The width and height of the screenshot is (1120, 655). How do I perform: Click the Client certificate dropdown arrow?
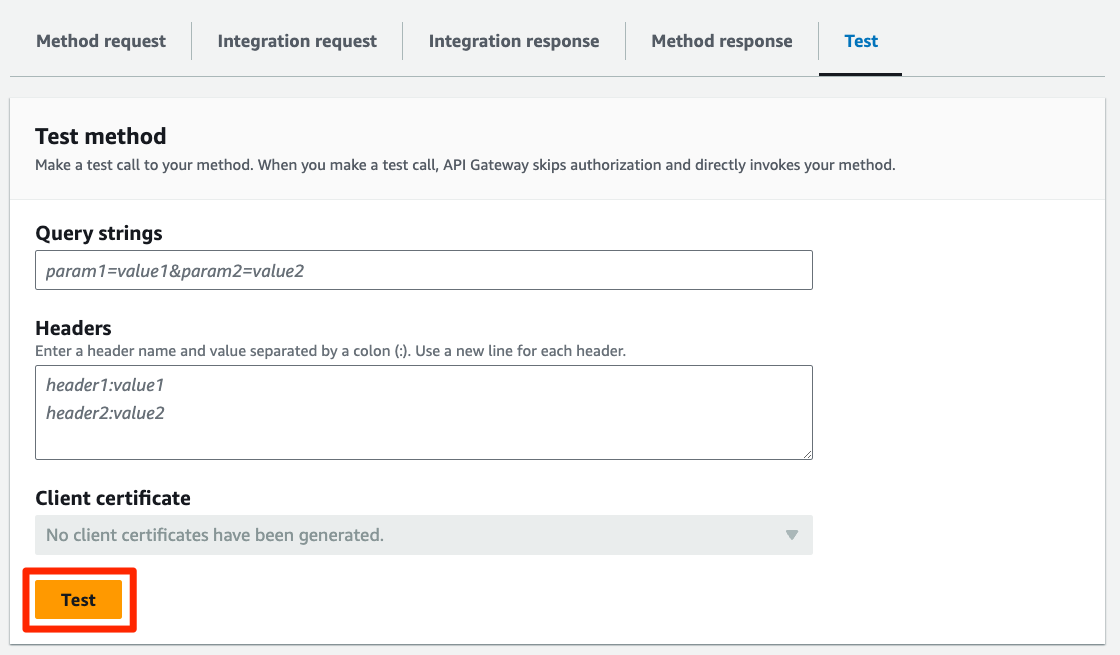coord(792,535)
